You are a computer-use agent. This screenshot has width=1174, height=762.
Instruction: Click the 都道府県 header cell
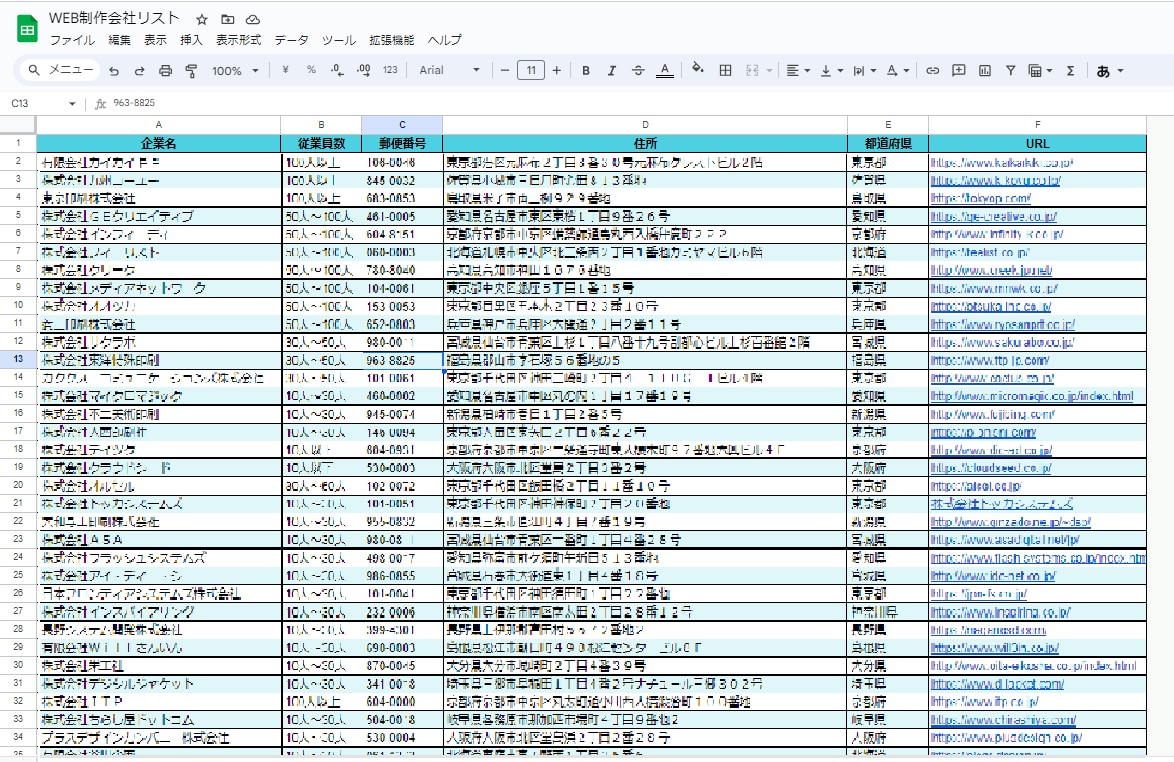888,144
